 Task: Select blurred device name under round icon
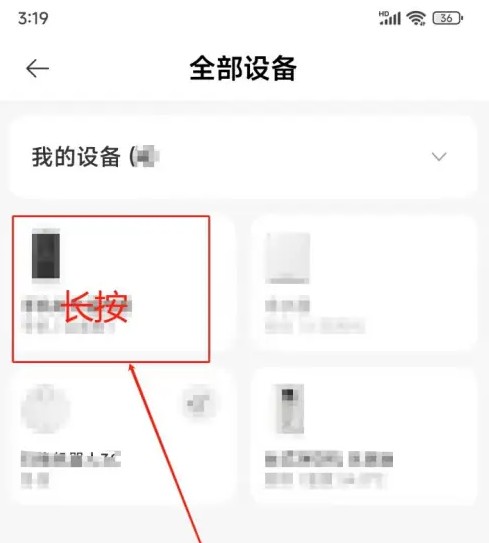pyautogui.click(x=71, y=459)
